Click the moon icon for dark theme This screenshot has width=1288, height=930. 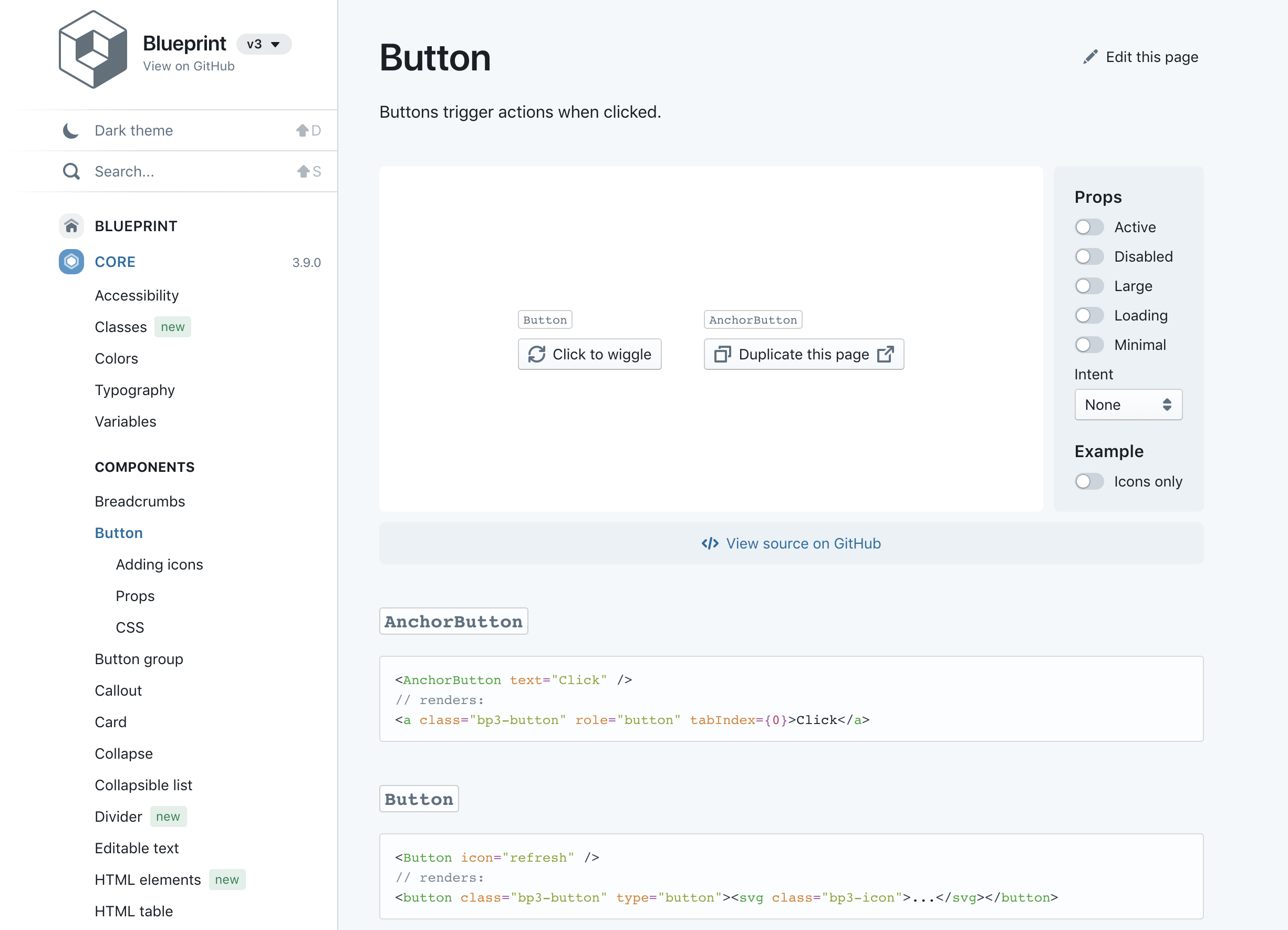pyautogui.click(x=71, y=131)
